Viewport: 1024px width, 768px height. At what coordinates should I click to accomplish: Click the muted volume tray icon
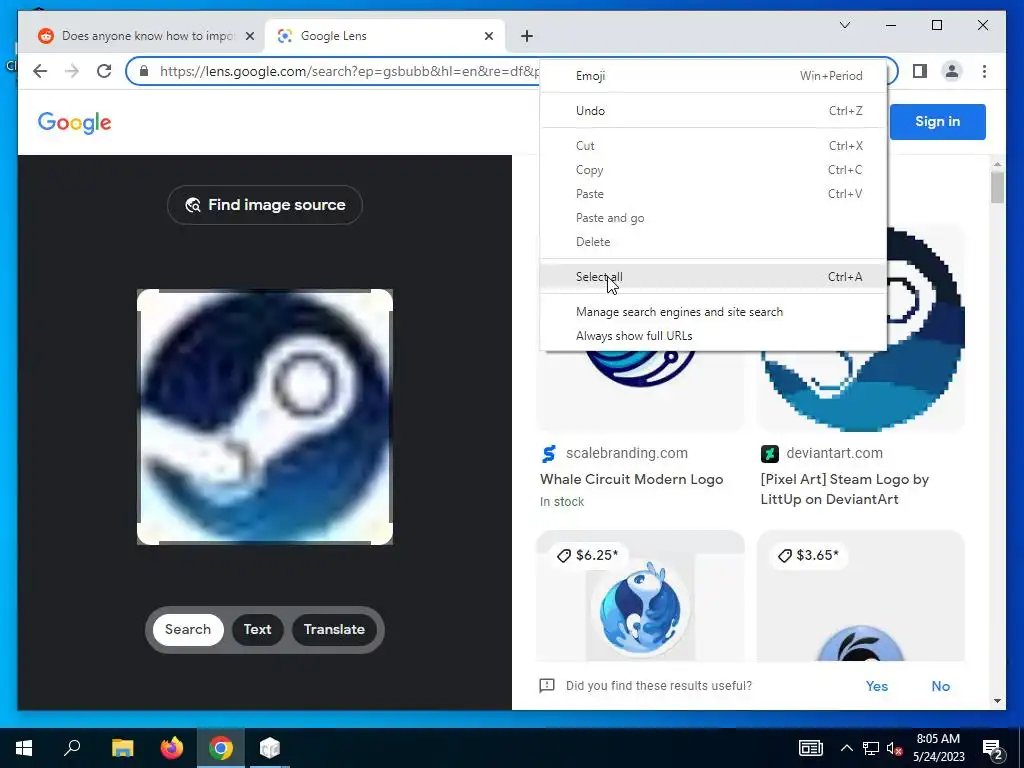point(894,748)
